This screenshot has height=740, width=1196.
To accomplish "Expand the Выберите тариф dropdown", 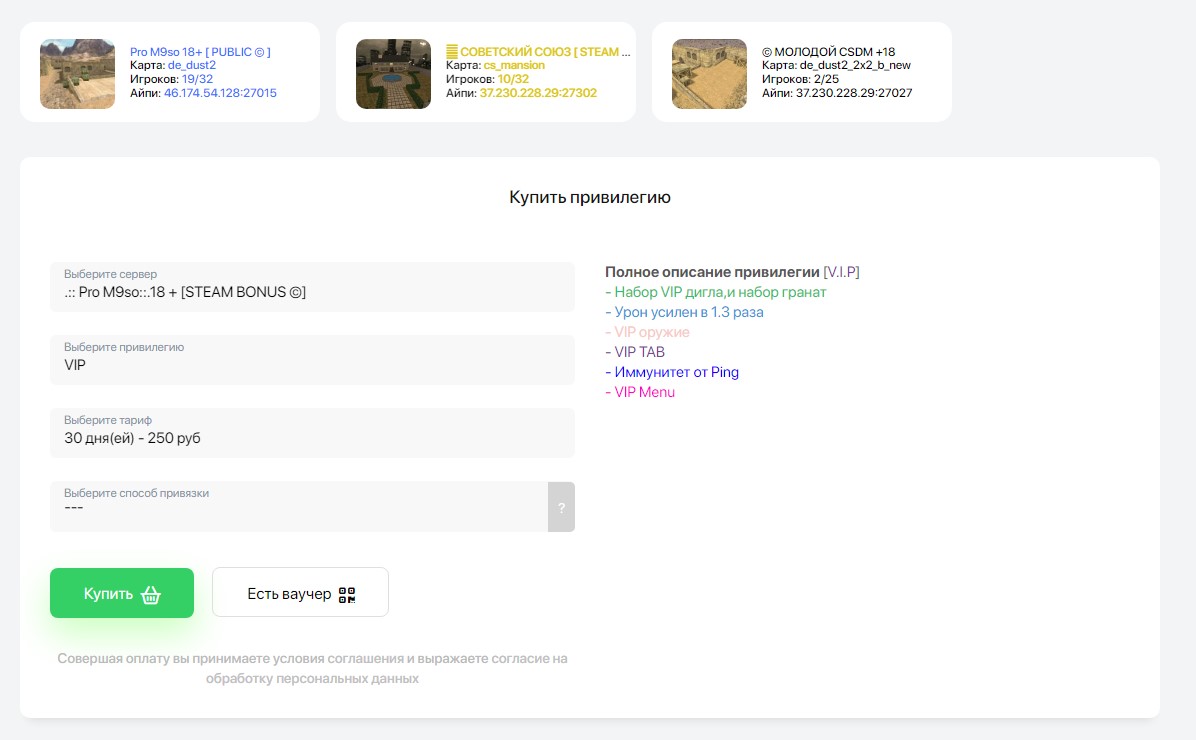I will click(x=312, y=433).
